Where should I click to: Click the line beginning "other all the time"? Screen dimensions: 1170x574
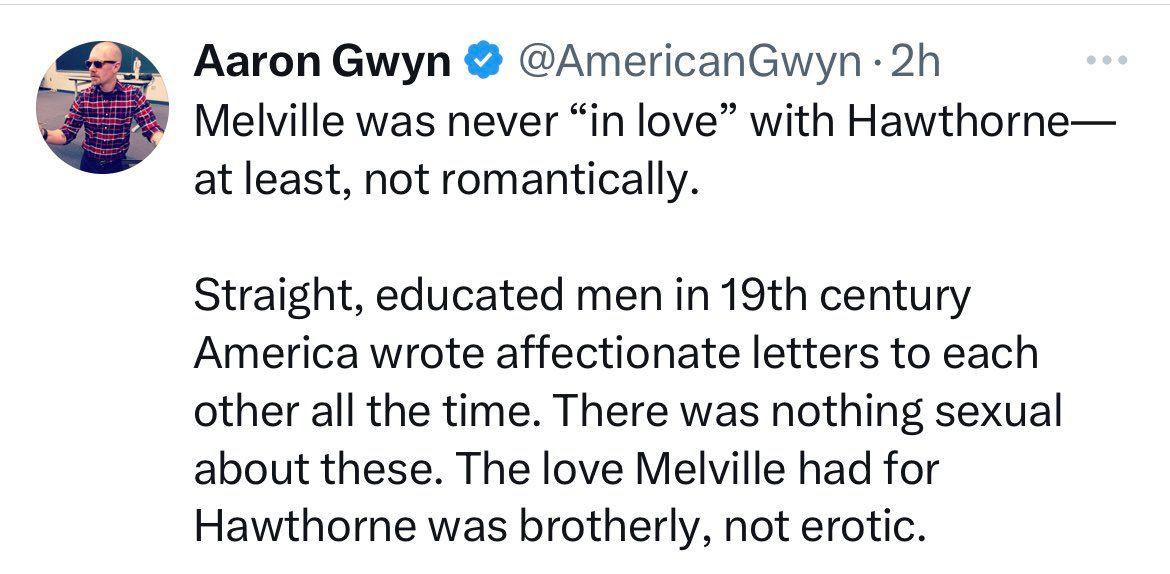[627, 410]
